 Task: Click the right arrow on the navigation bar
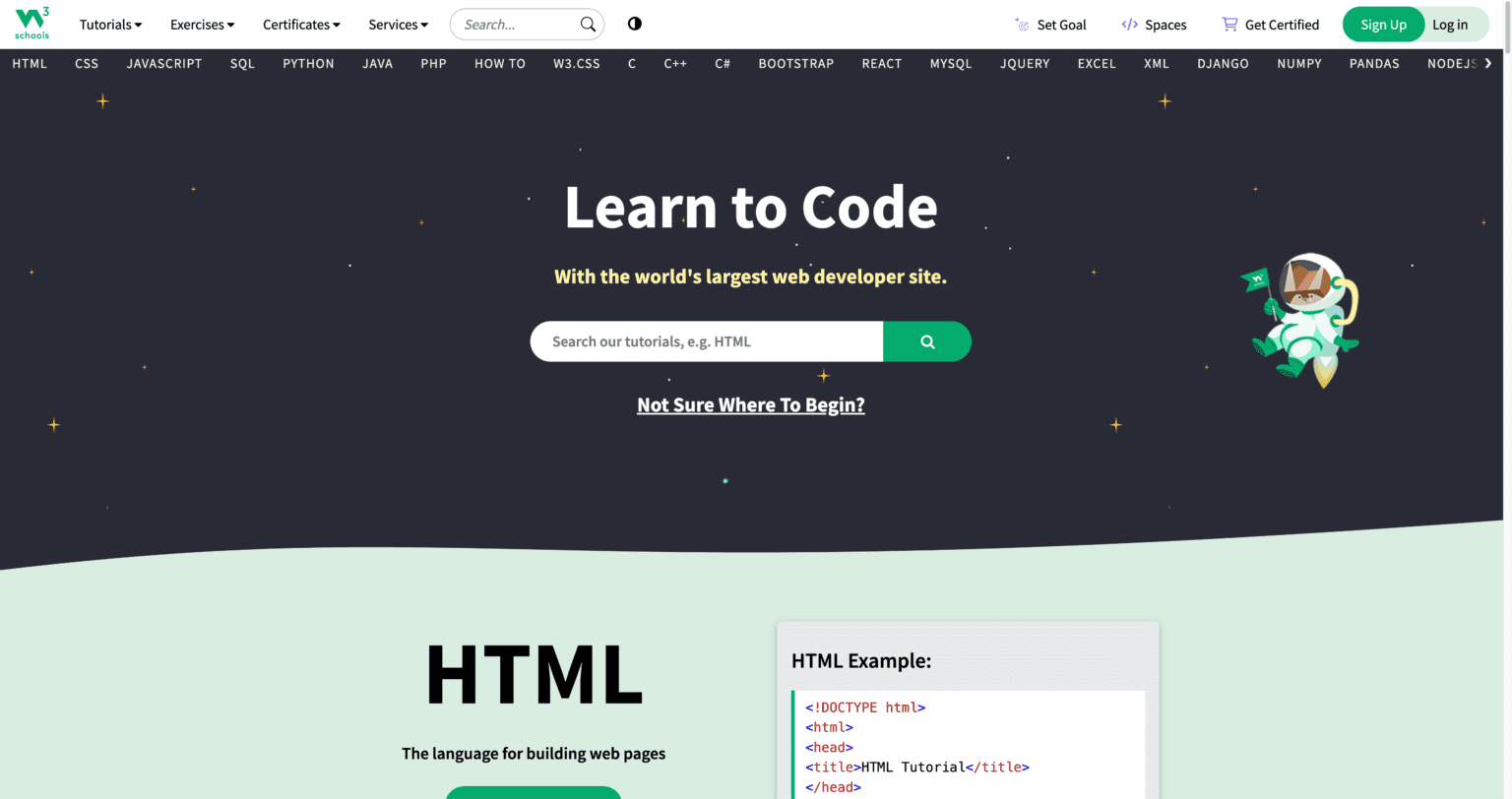(1488, 62)
